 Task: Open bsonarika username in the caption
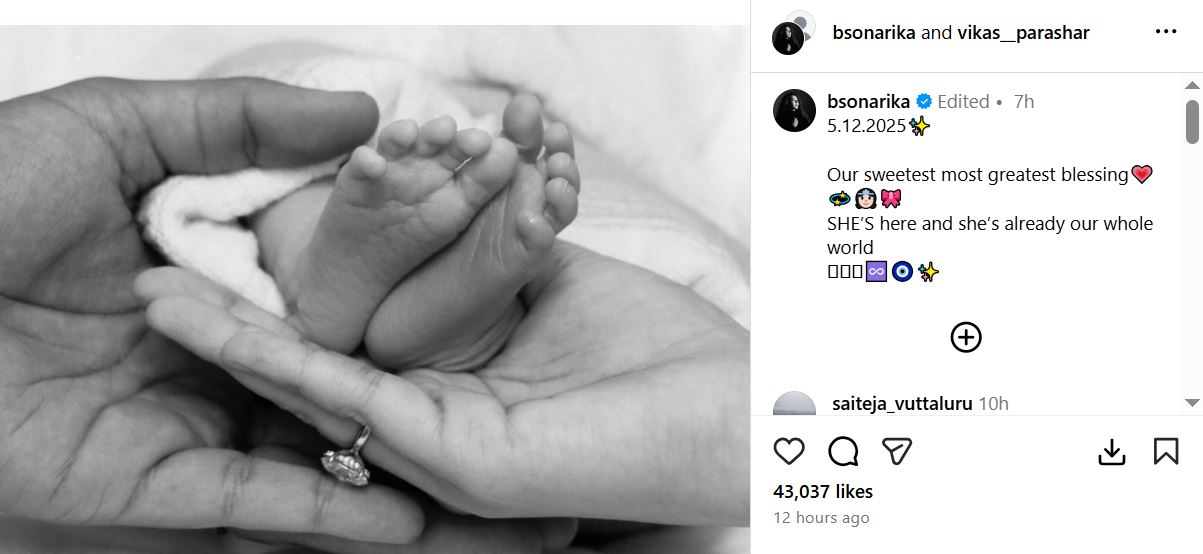click(869, 102)
